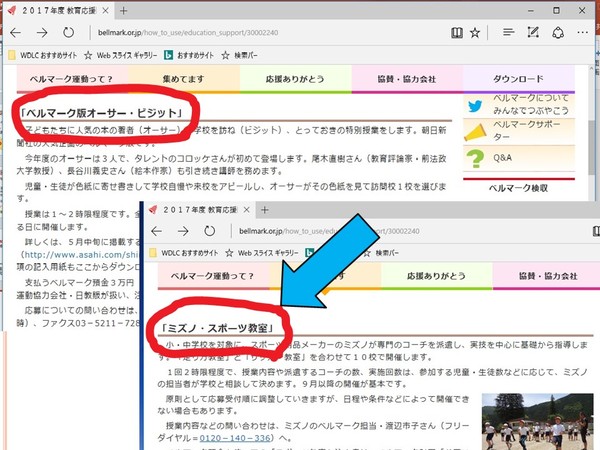
Task: Open 応援ありがとう menu in upper window
Action: (x=295, y=79)
